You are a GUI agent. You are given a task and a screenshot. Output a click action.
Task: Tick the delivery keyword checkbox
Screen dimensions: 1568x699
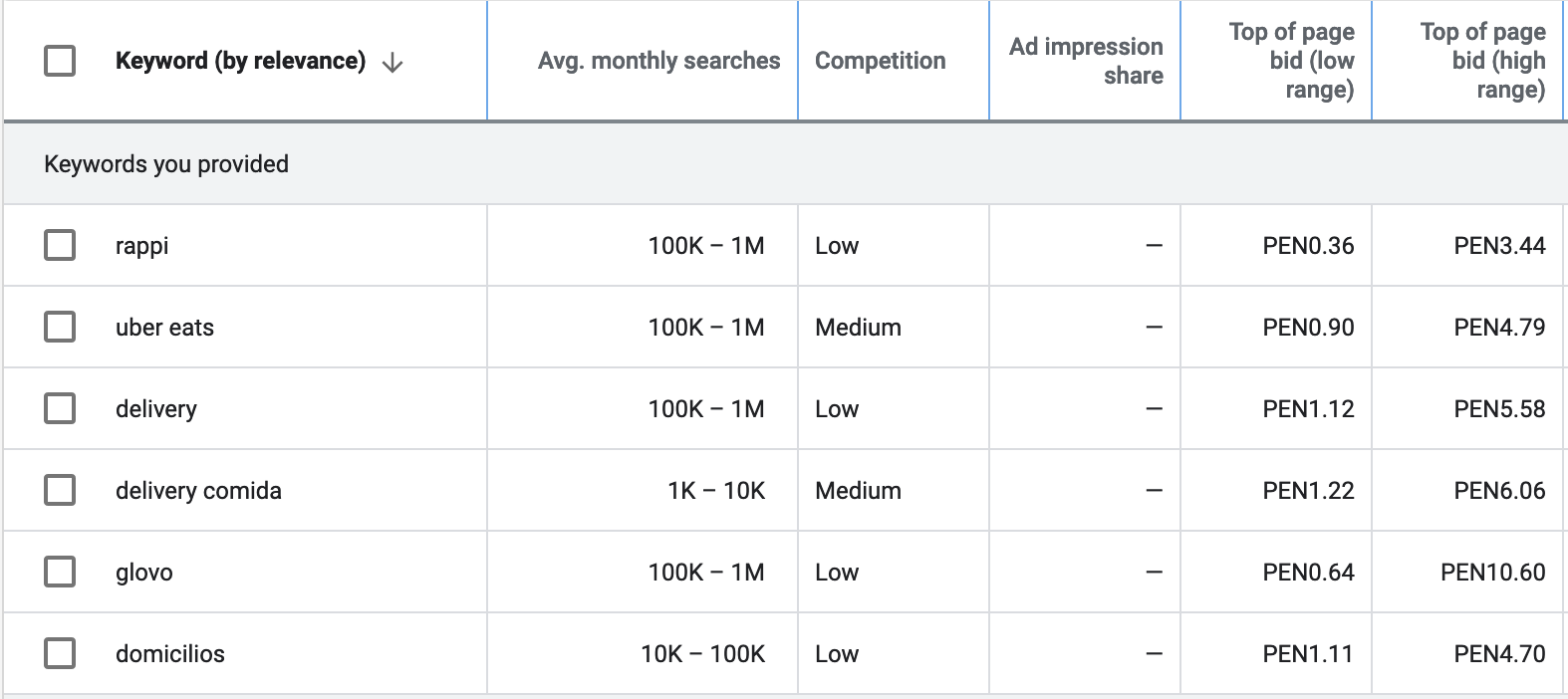[x=60, y=408]
